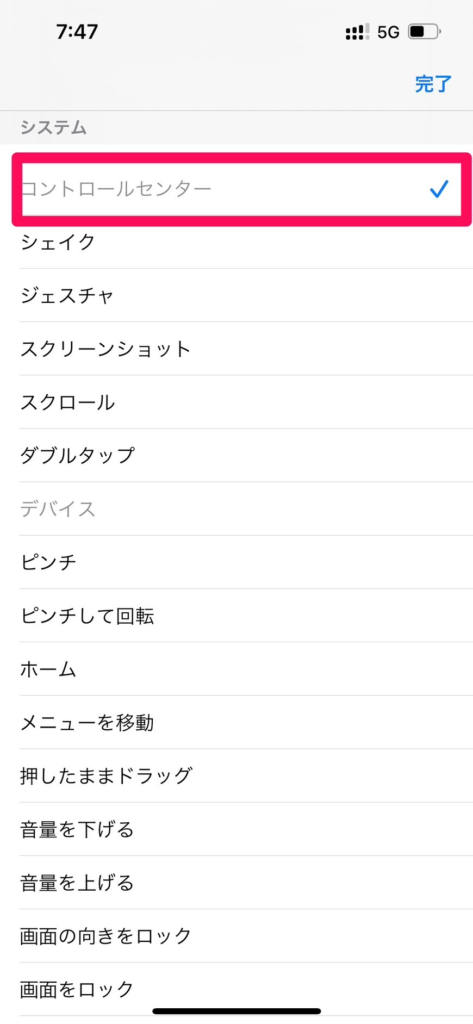Choose the シェイク action
The image size is (473, 1024).
pyautogui.click(x=236, y=242)
